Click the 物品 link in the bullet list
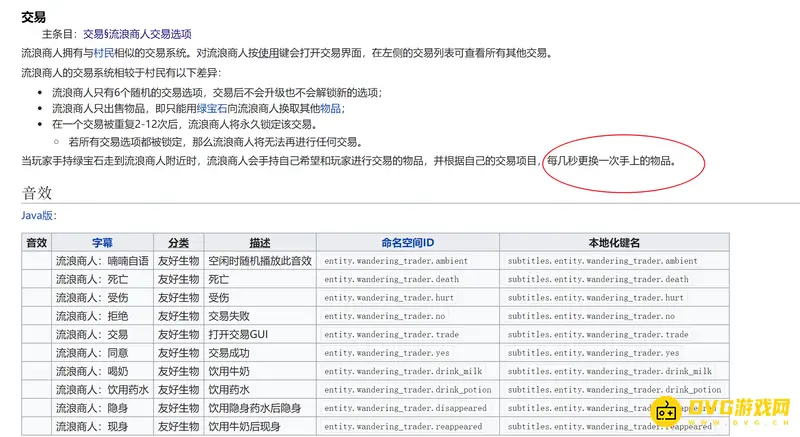800x437 pixels. [x=332, y=108]
